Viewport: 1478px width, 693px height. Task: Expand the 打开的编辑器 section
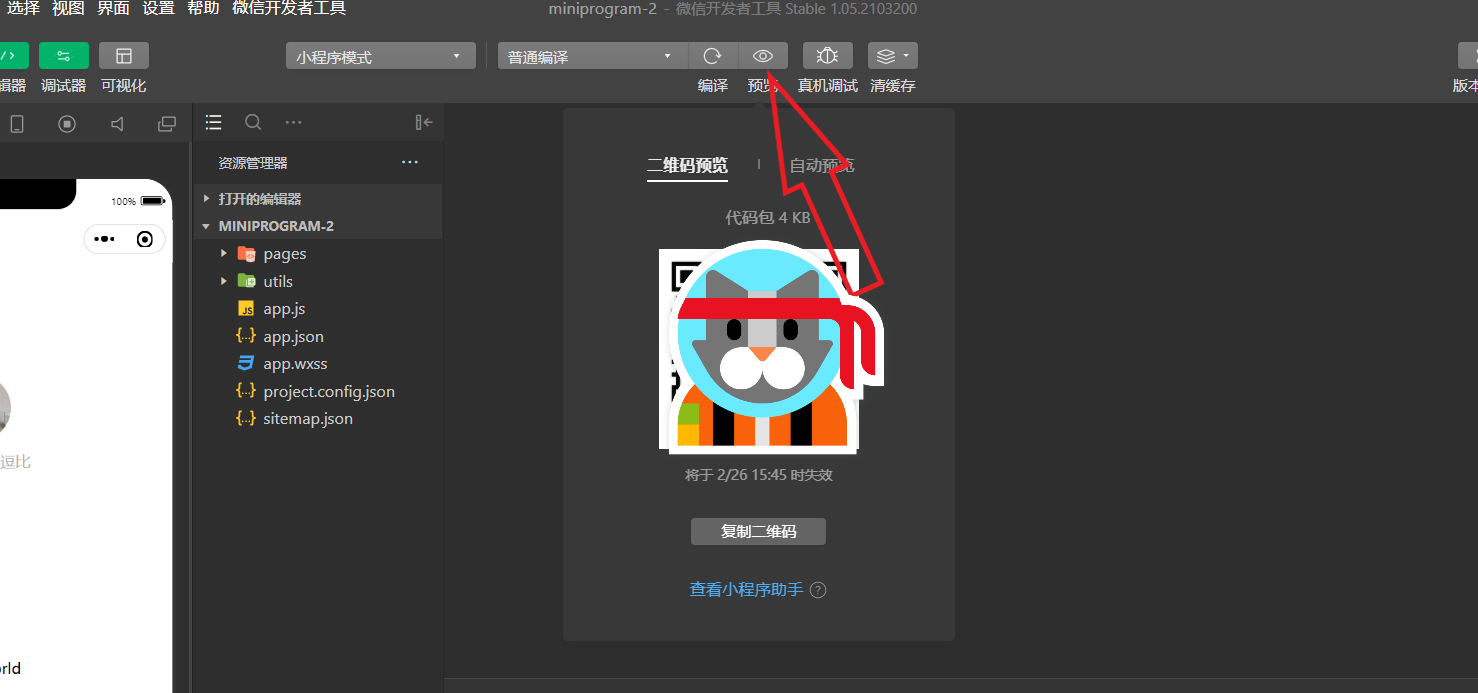pos(318,198)
